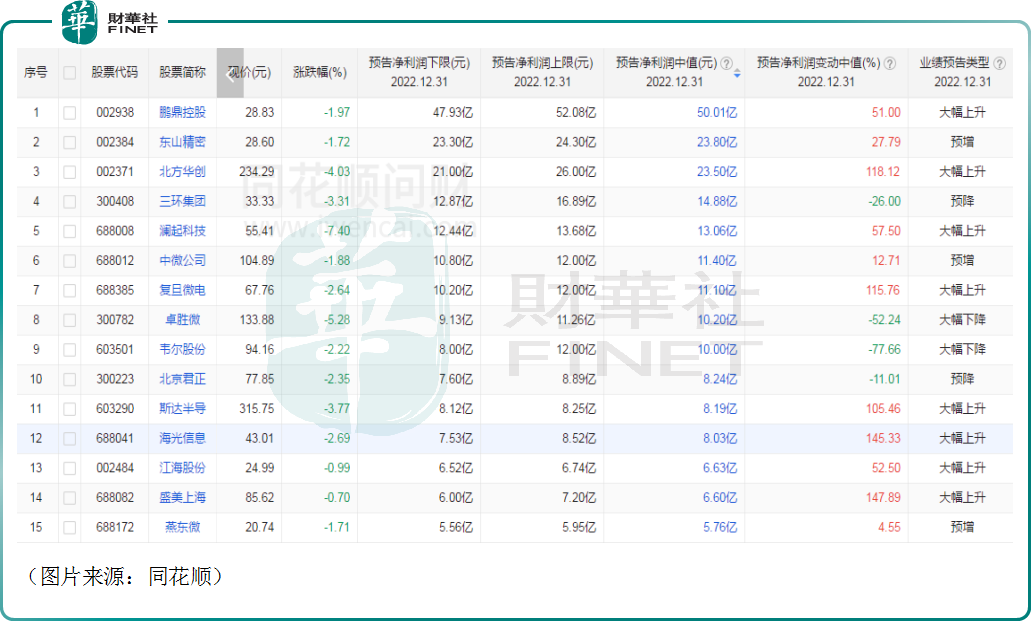Screen dimensions: 1031x641
Task: Check the box for 卓胜微 row
Action: coord(70,320)
